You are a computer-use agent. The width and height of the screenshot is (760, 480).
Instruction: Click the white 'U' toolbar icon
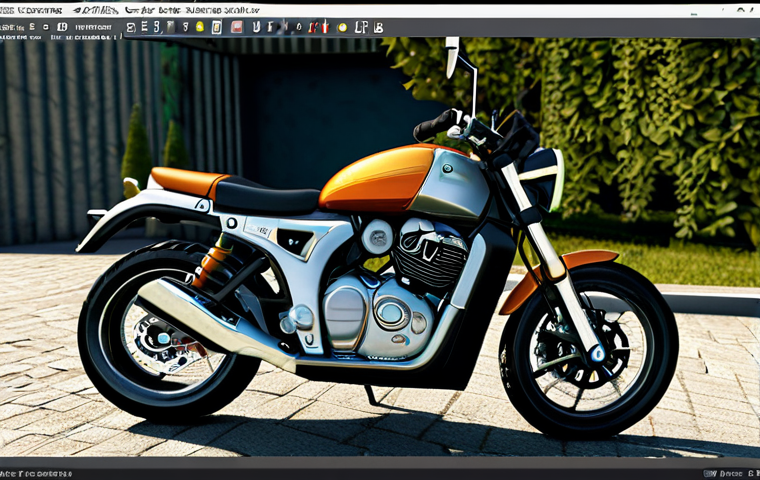pos(256,27)
